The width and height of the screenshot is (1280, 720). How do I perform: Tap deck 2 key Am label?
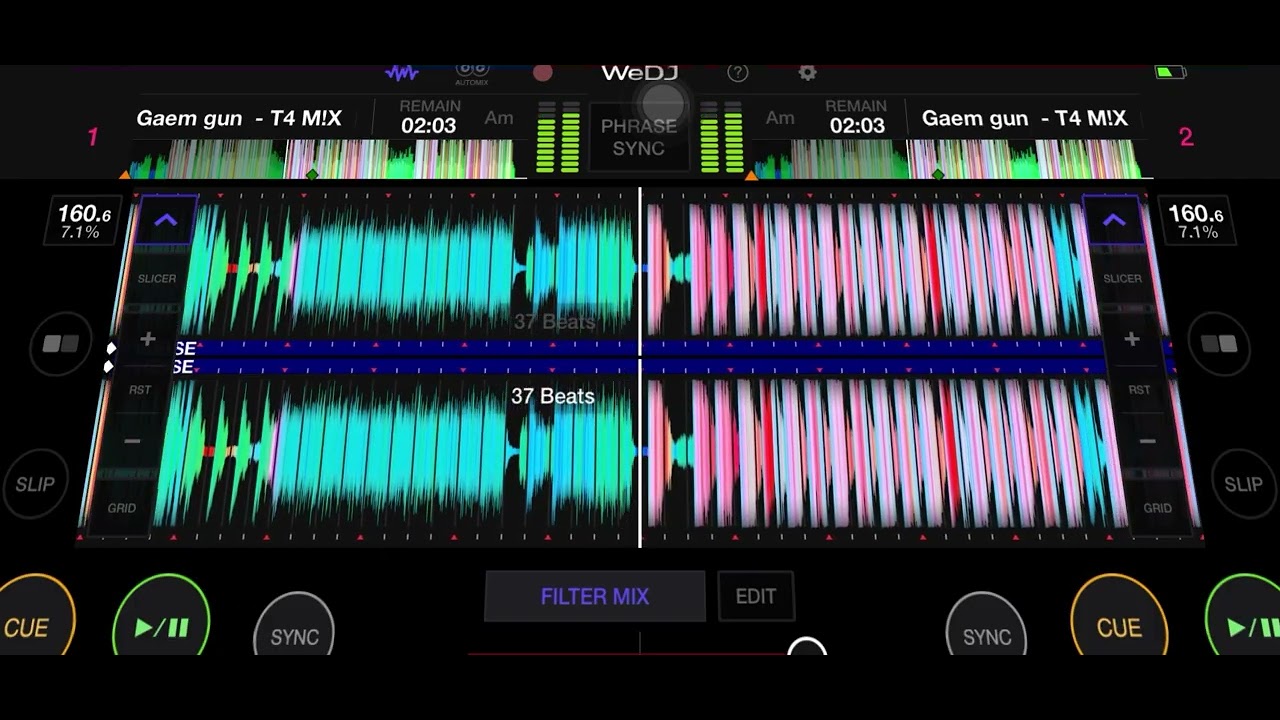click(x=780, y=118)
